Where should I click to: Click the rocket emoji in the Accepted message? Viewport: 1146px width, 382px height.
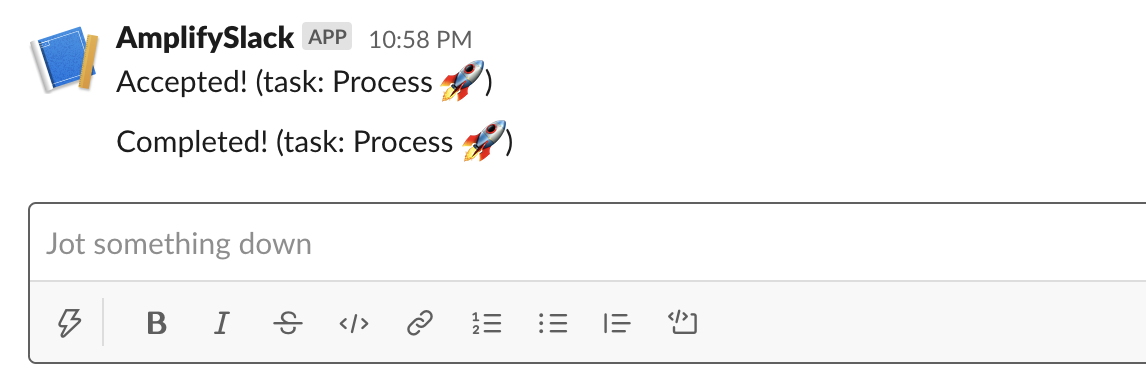click(463, 80)
